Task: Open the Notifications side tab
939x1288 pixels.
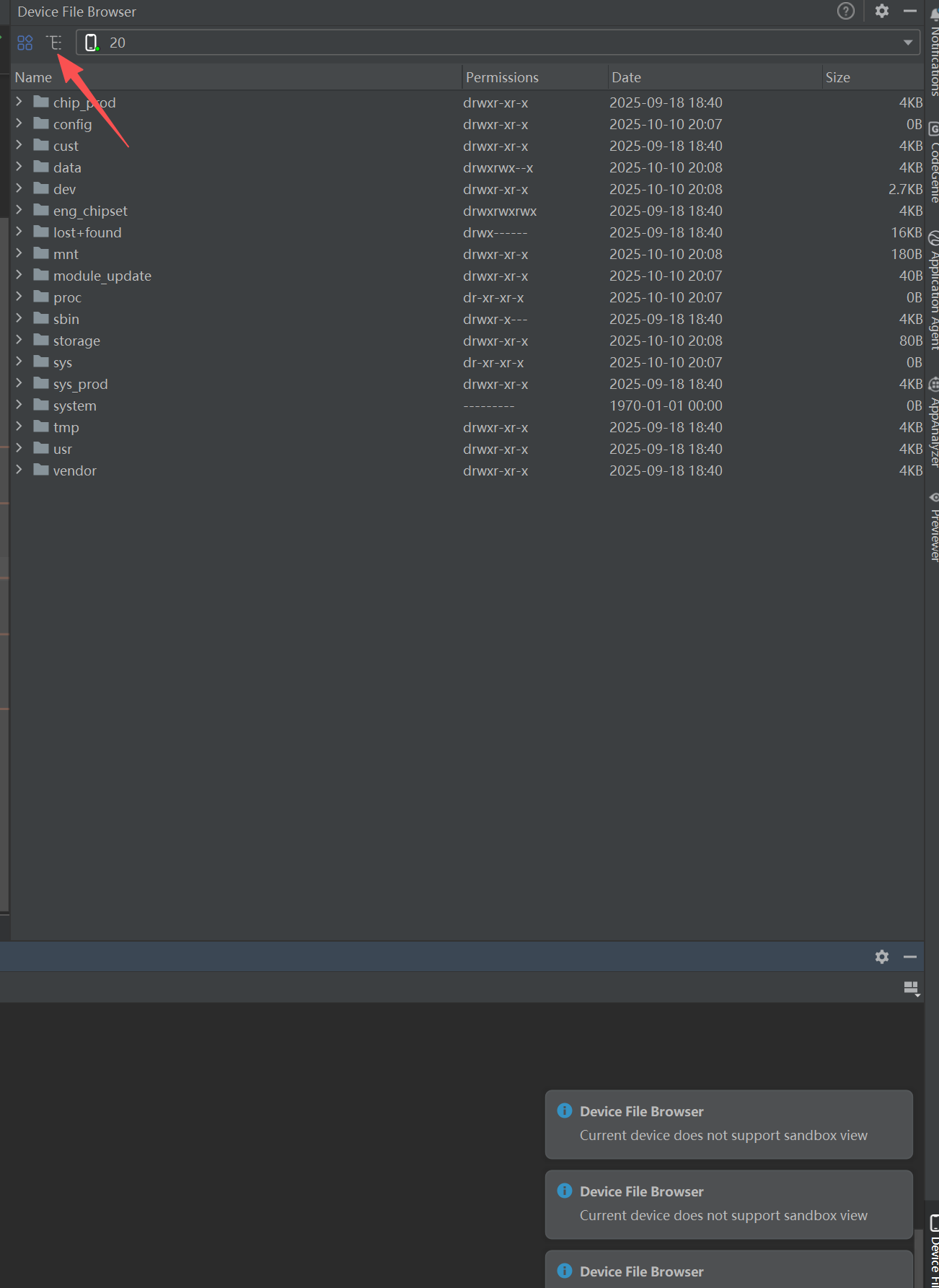Action: 933,52
